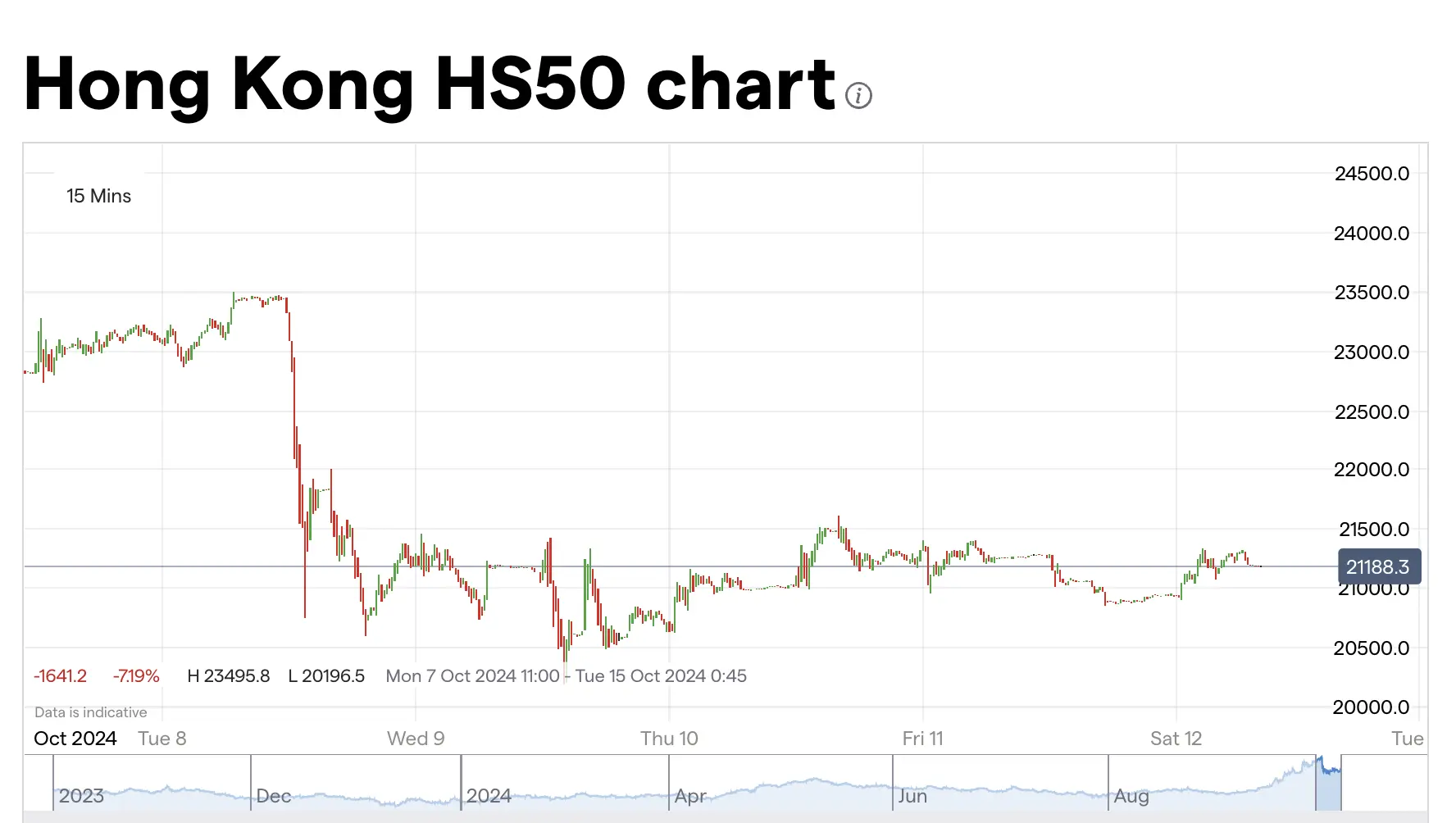This screenshot has height=823, width=1456.
Task: Click the Jun marker in the navigator
Action: (x=912, y=796)
